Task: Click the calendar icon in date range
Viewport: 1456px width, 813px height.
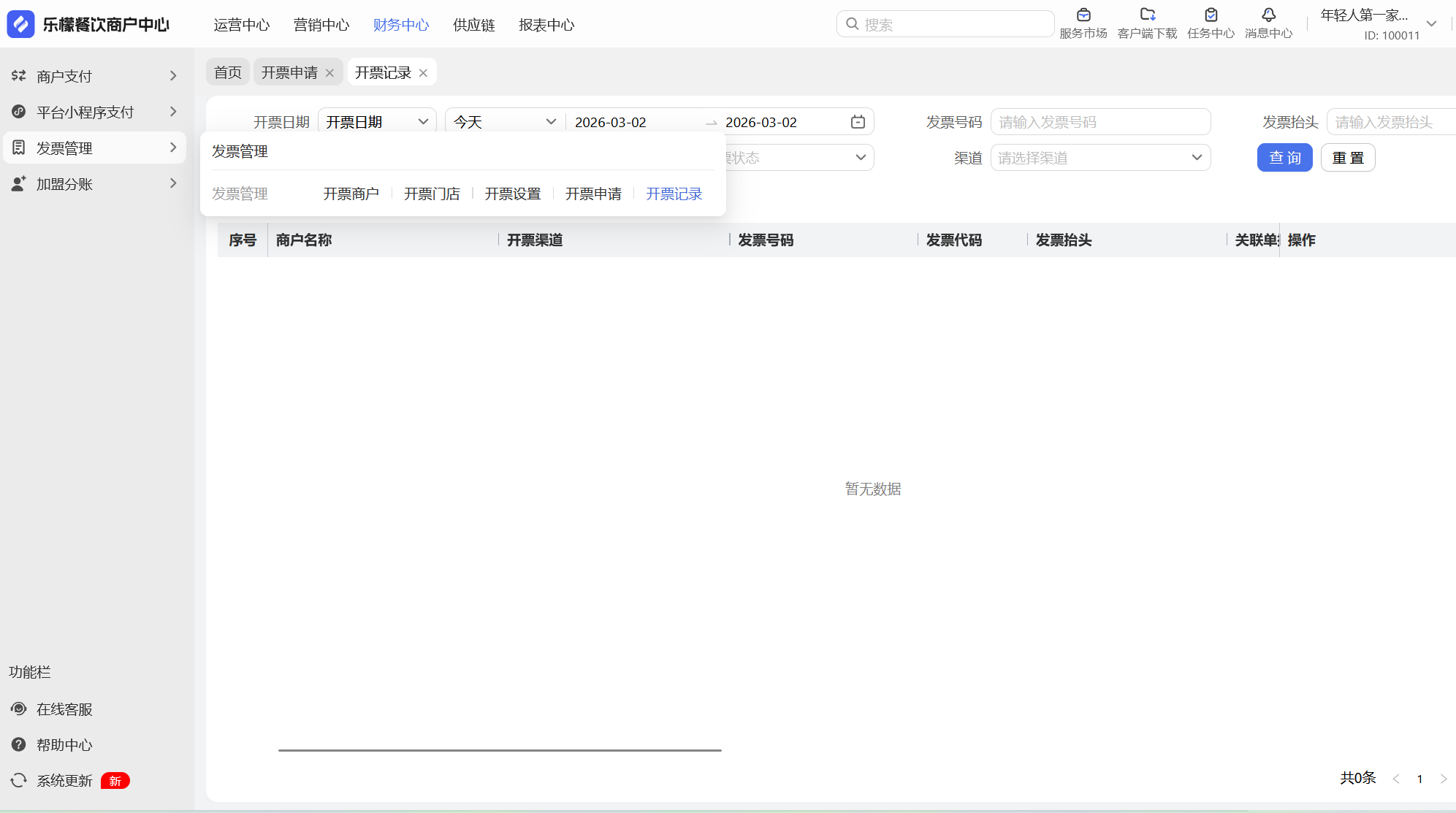Action: coord(858,122)
